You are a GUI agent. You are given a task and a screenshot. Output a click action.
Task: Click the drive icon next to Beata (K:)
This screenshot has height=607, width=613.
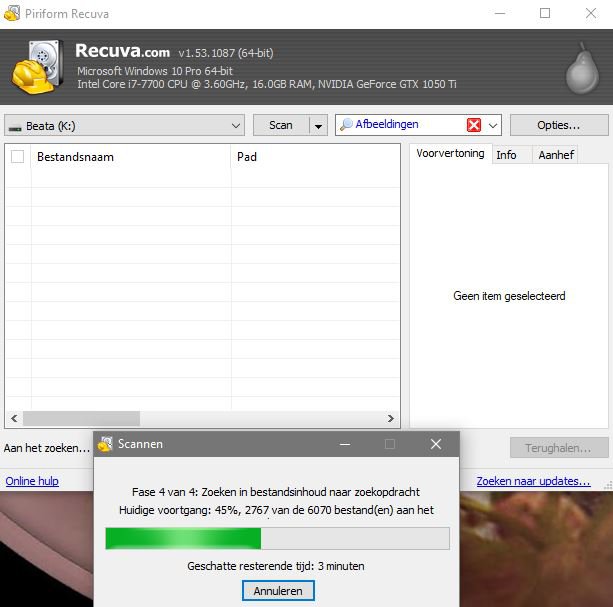[x=15, y=127]
